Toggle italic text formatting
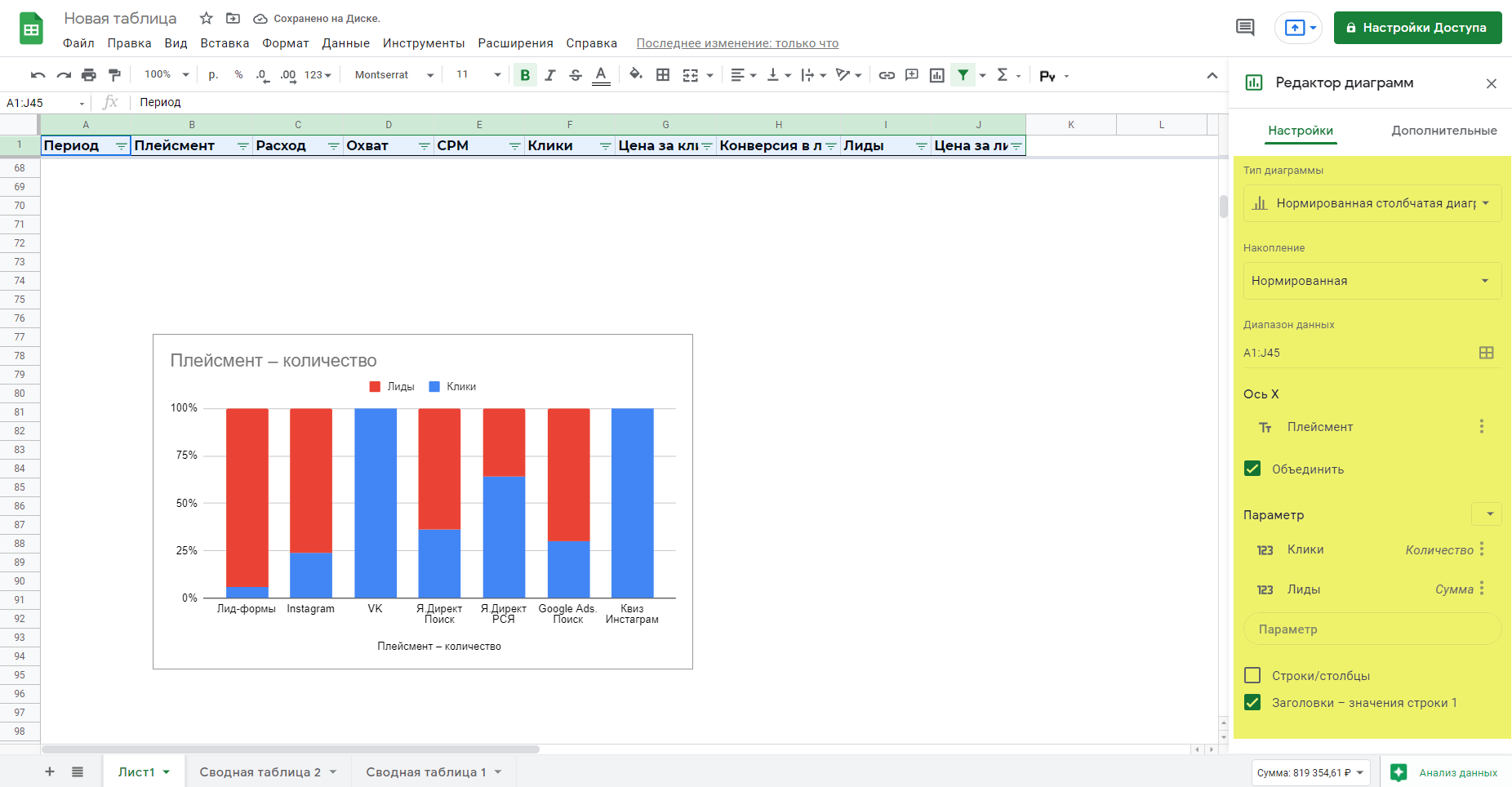The image size is (1512, 787). point(550,75)
